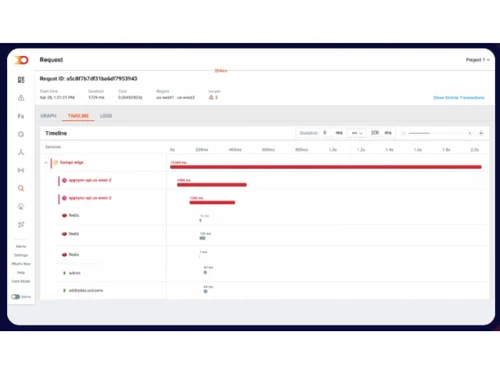Click the Apr 28 start time value
The image size is (500, 375).
click(57, 97)
